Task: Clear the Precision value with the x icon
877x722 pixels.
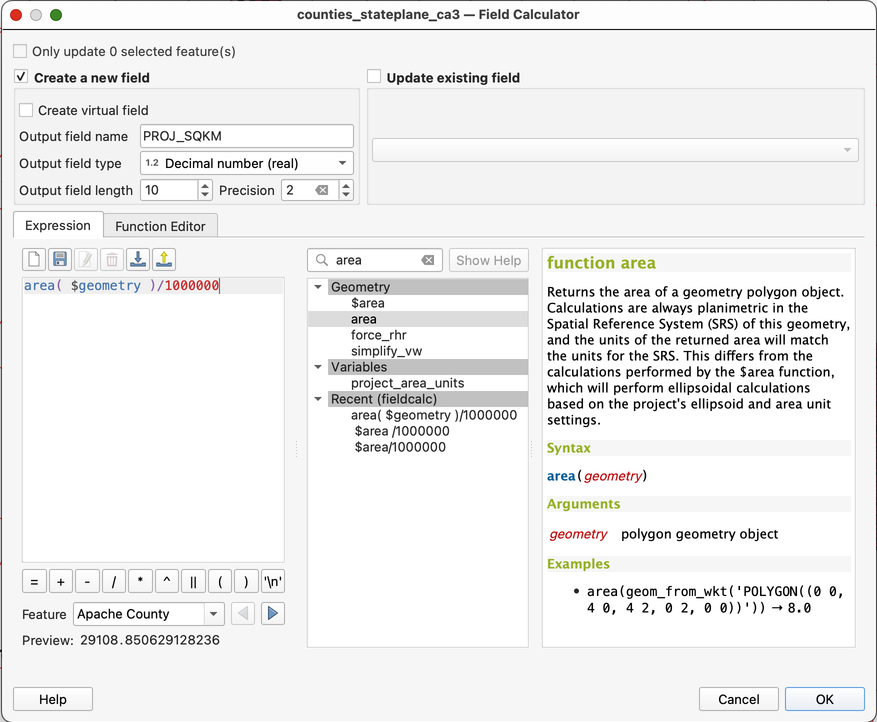Action: tap(321, 190)
